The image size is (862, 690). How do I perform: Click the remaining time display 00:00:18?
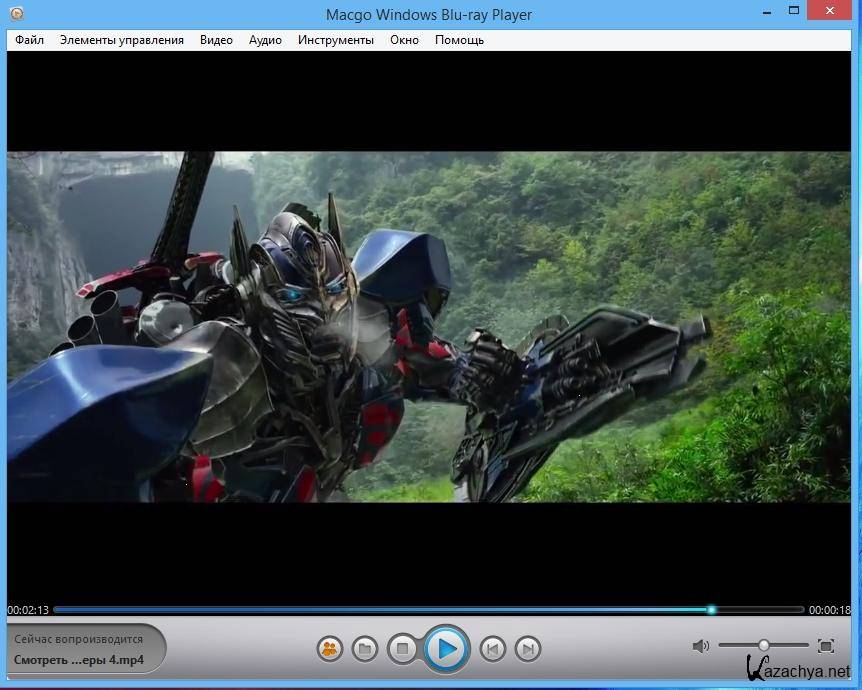pyautogui.click(x=829, y=610)
